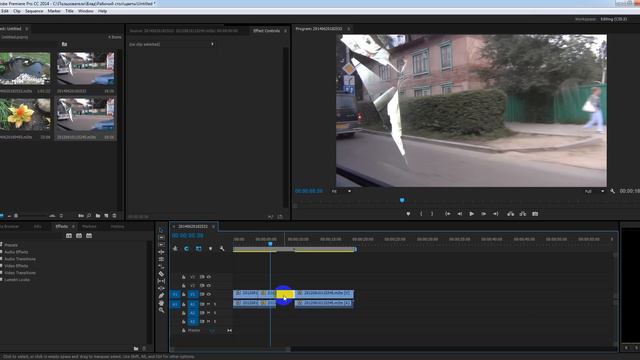Image resolution: width=640 pixels, height=360 pixels.
Task: Mute audio track A1
Action: 208,304
